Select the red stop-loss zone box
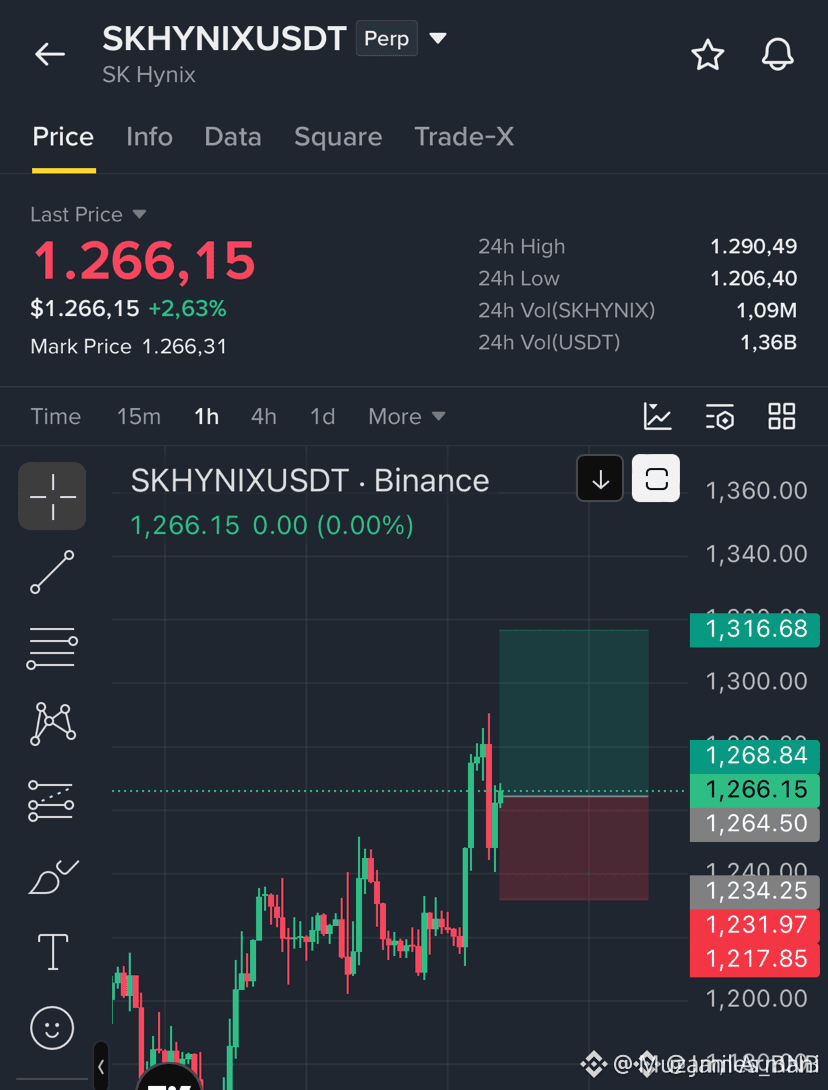 click(574, 848)
